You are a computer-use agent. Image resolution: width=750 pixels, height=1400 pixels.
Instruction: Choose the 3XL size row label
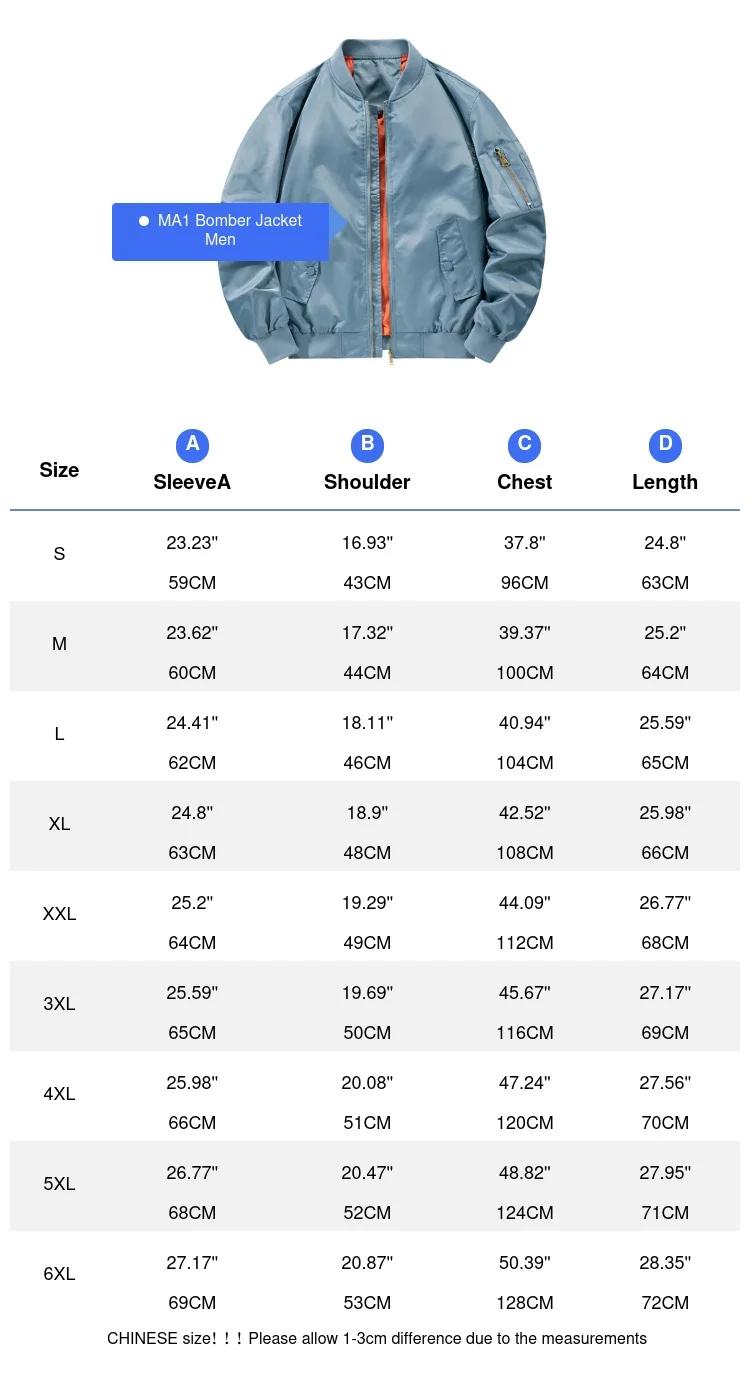tap(59, 1004)
